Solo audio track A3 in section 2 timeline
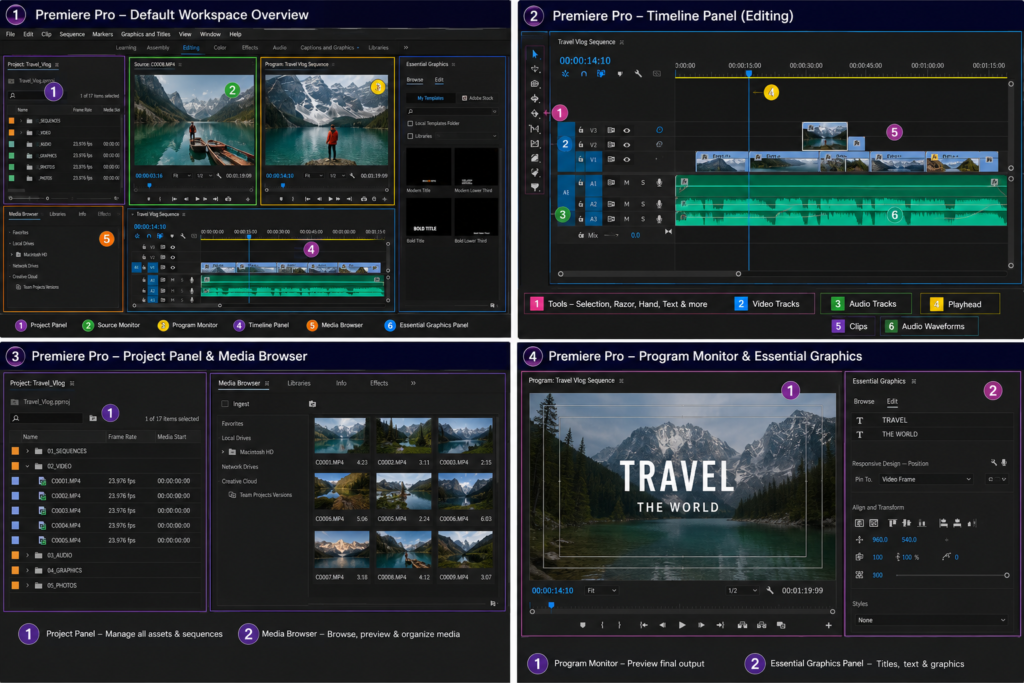1024x683 pixels. 643,219
